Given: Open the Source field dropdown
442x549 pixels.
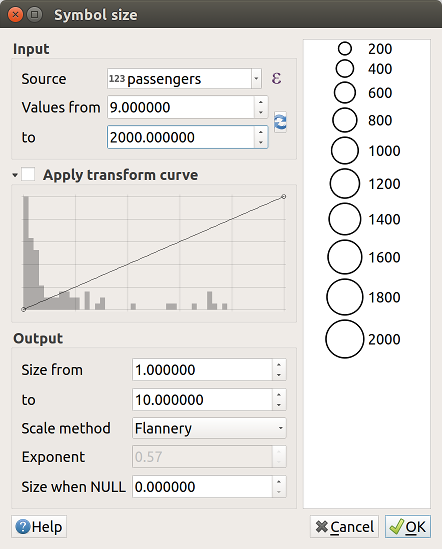Looking at the screenshot, I should click(256, 78).
